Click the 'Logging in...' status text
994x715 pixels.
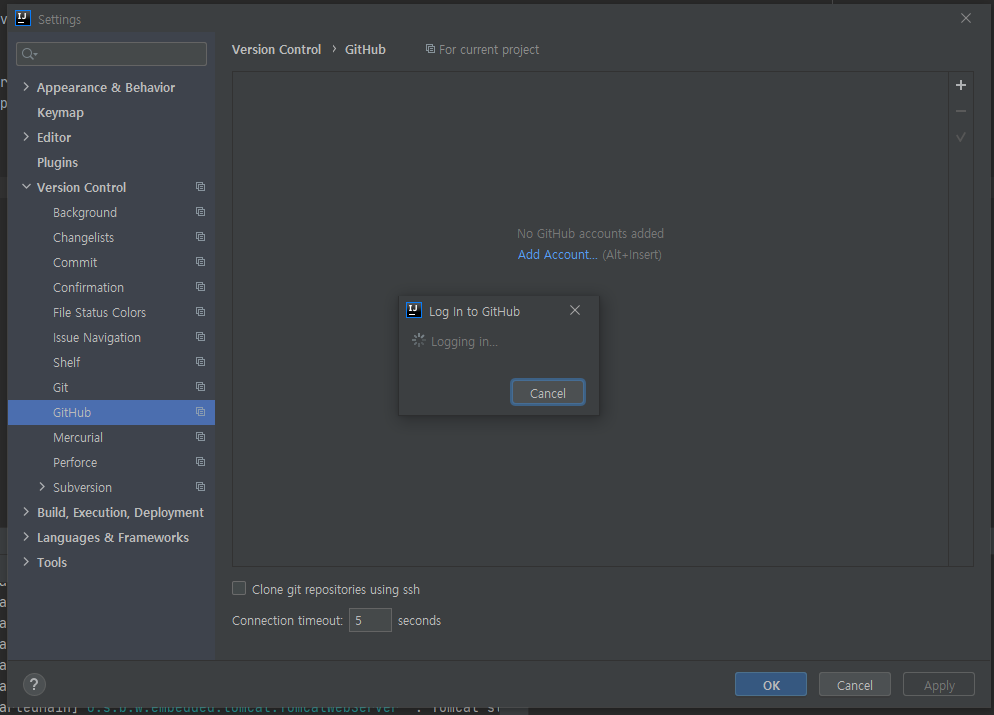[464, 342]
